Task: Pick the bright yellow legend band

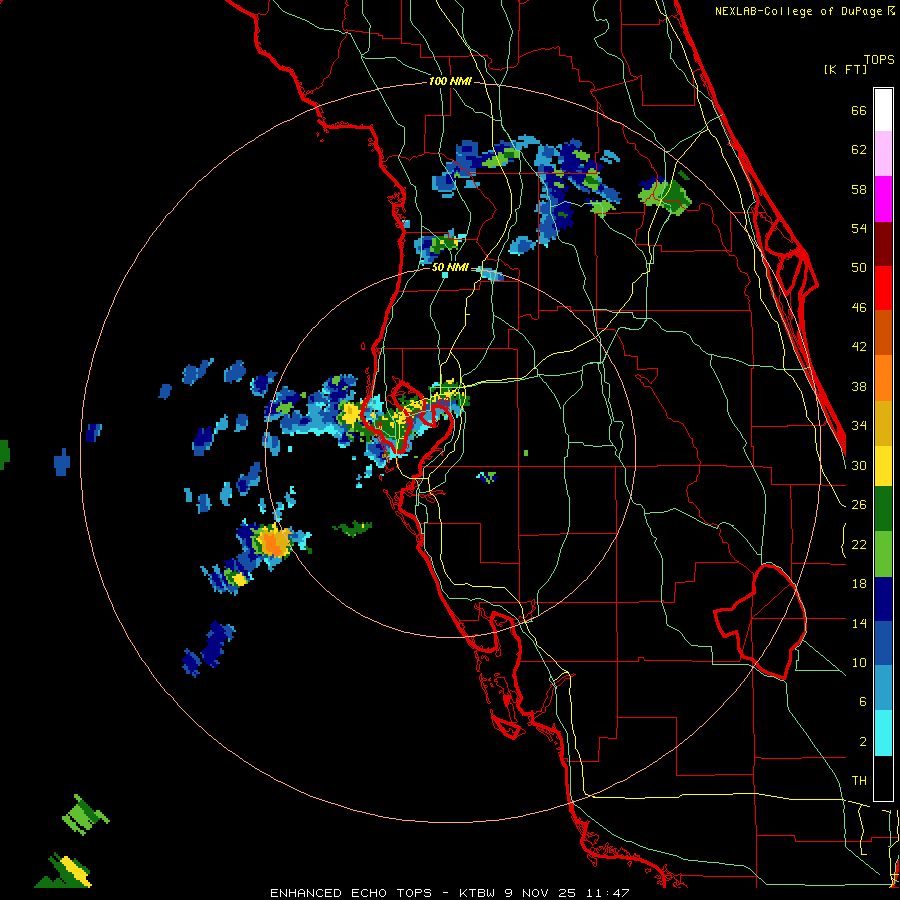Action: pos(883,465)
